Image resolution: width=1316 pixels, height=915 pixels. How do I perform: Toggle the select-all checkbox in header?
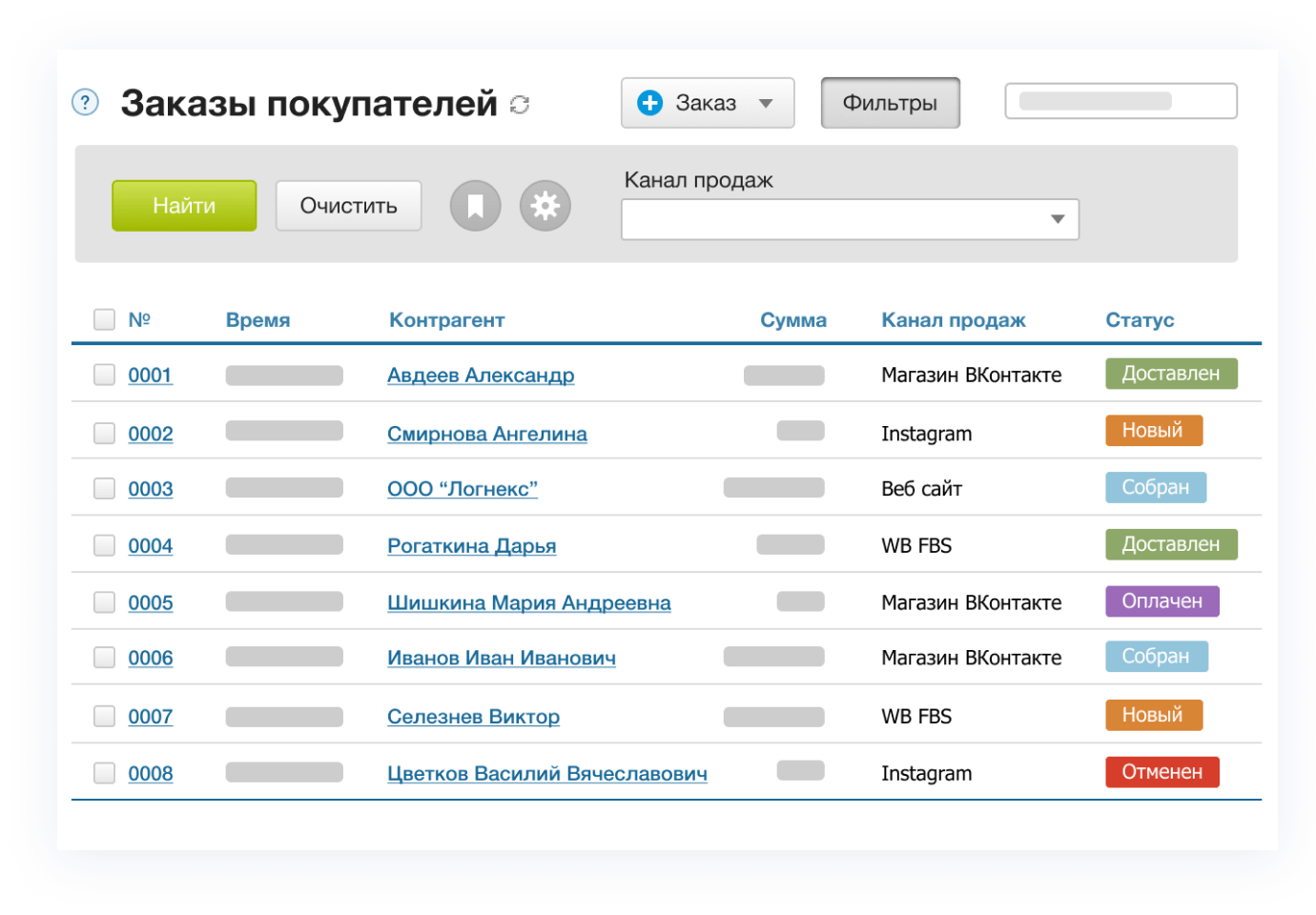tap(104, 319)
